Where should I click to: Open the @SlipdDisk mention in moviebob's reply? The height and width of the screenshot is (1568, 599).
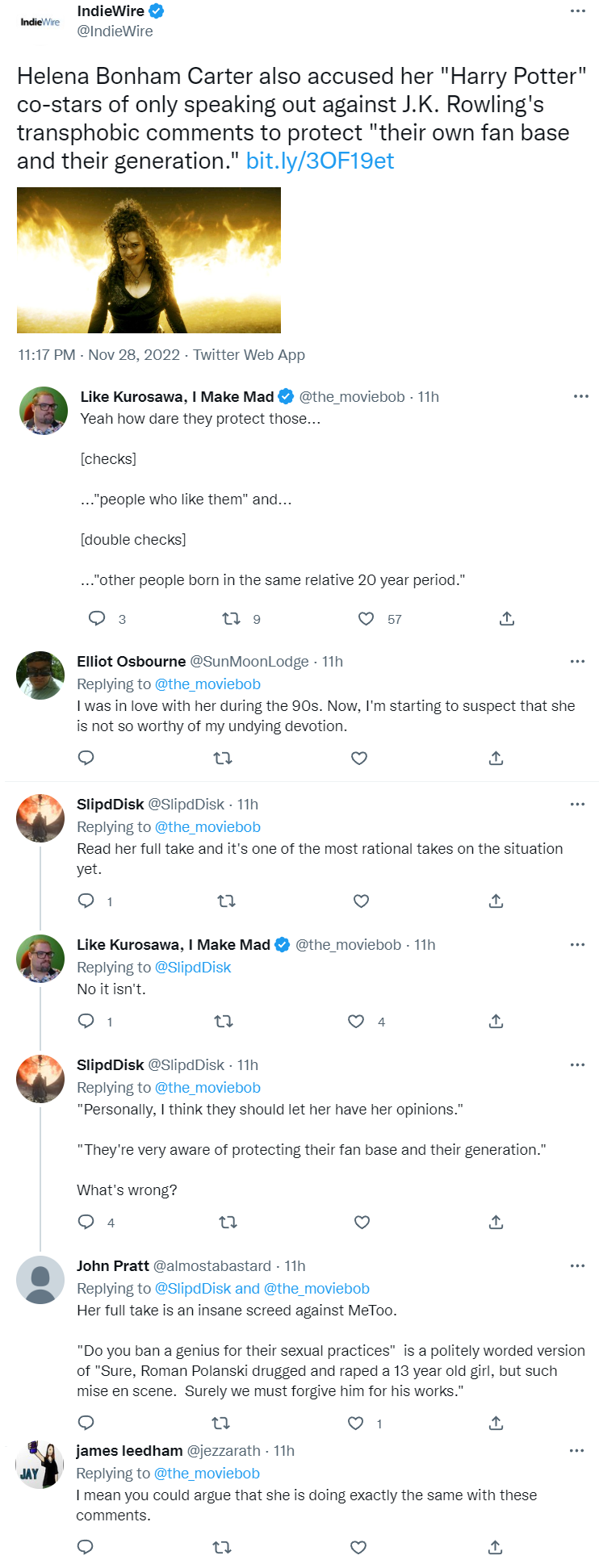193,968
